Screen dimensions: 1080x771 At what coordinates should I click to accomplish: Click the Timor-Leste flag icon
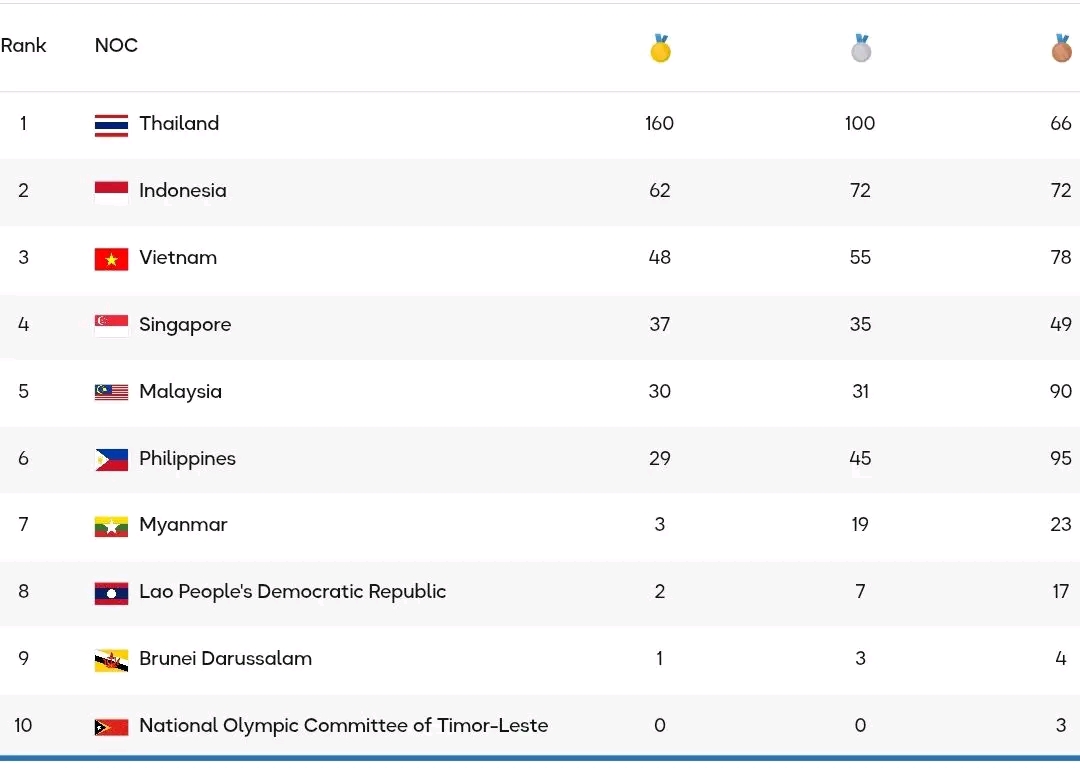[x=111, y=727]
